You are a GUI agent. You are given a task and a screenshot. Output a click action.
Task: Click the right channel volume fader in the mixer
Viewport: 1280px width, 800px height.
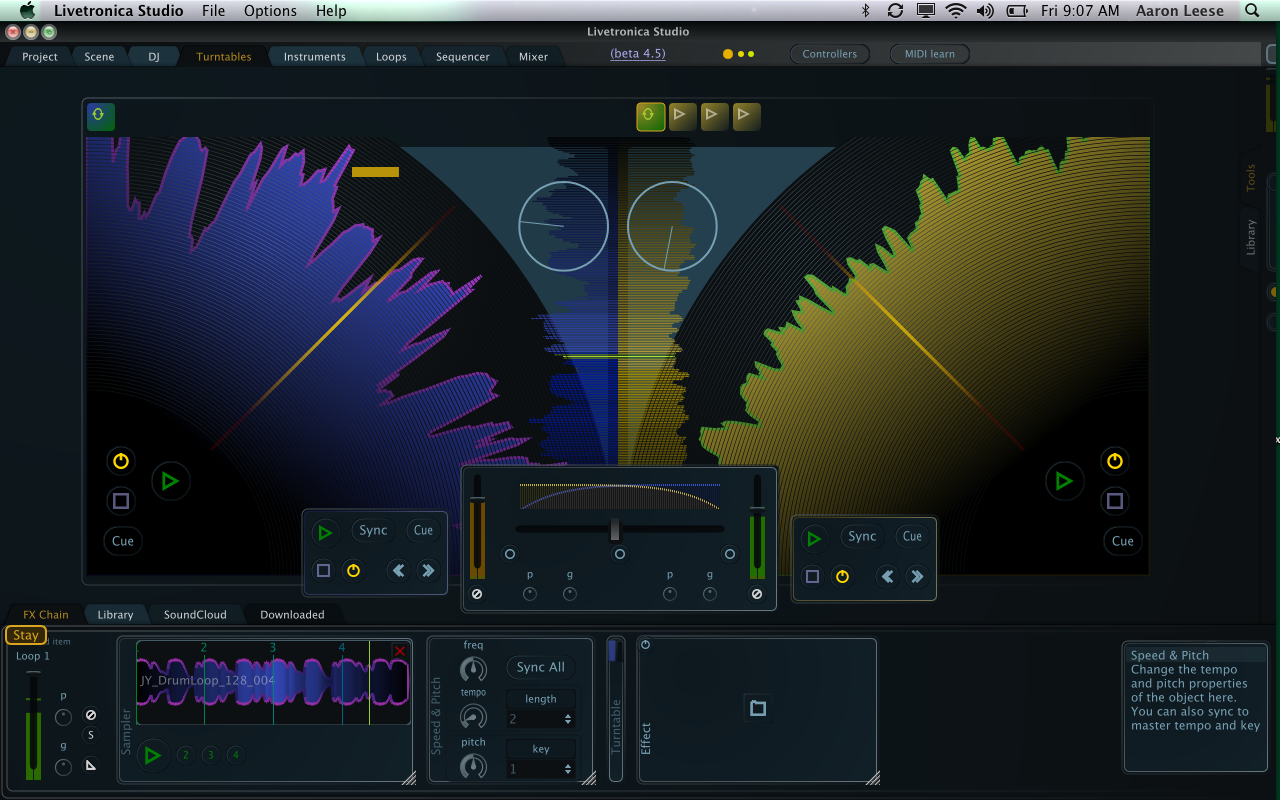[x=757, y=528]
